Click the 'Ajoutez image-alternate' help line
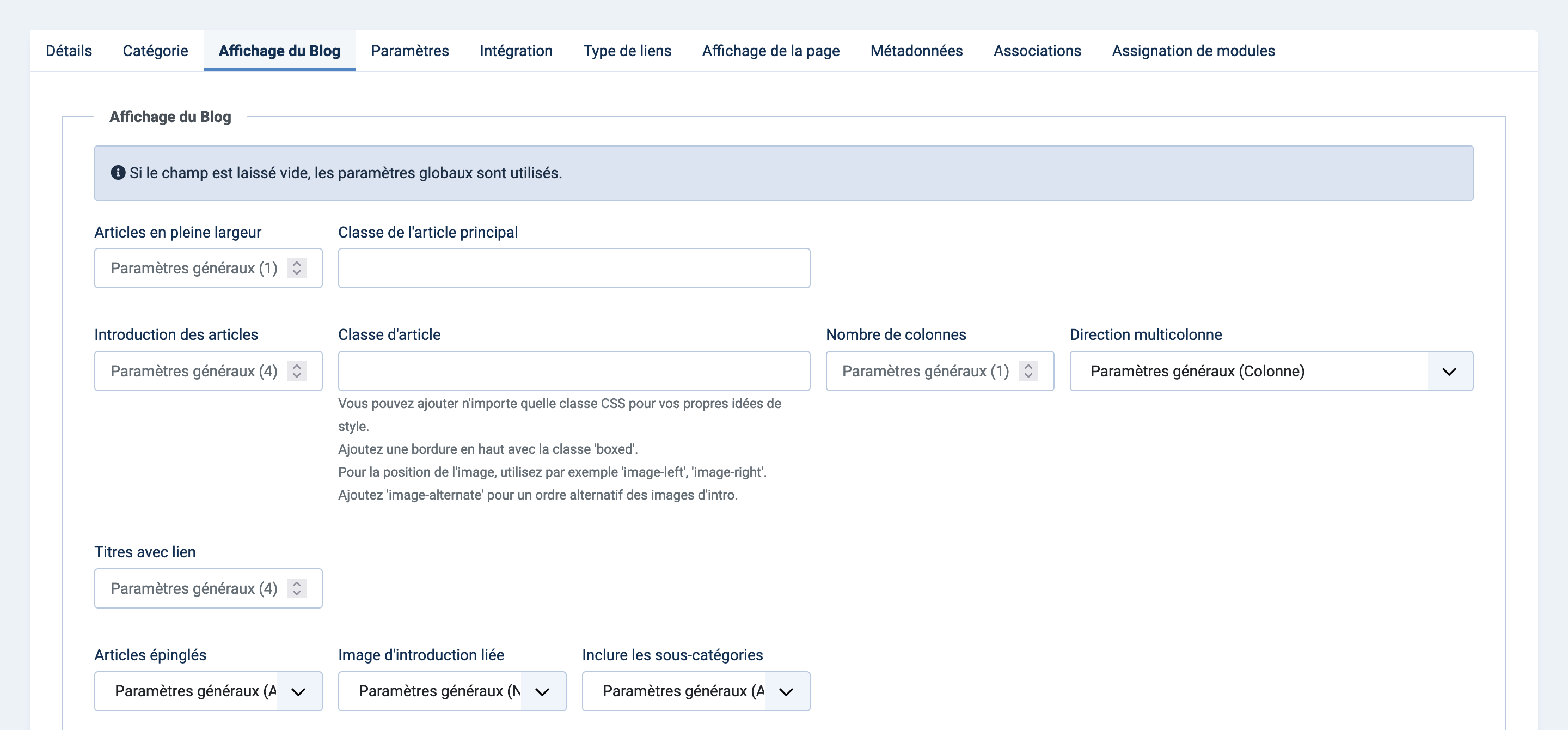1568x730 pixels. click(537, 495)
